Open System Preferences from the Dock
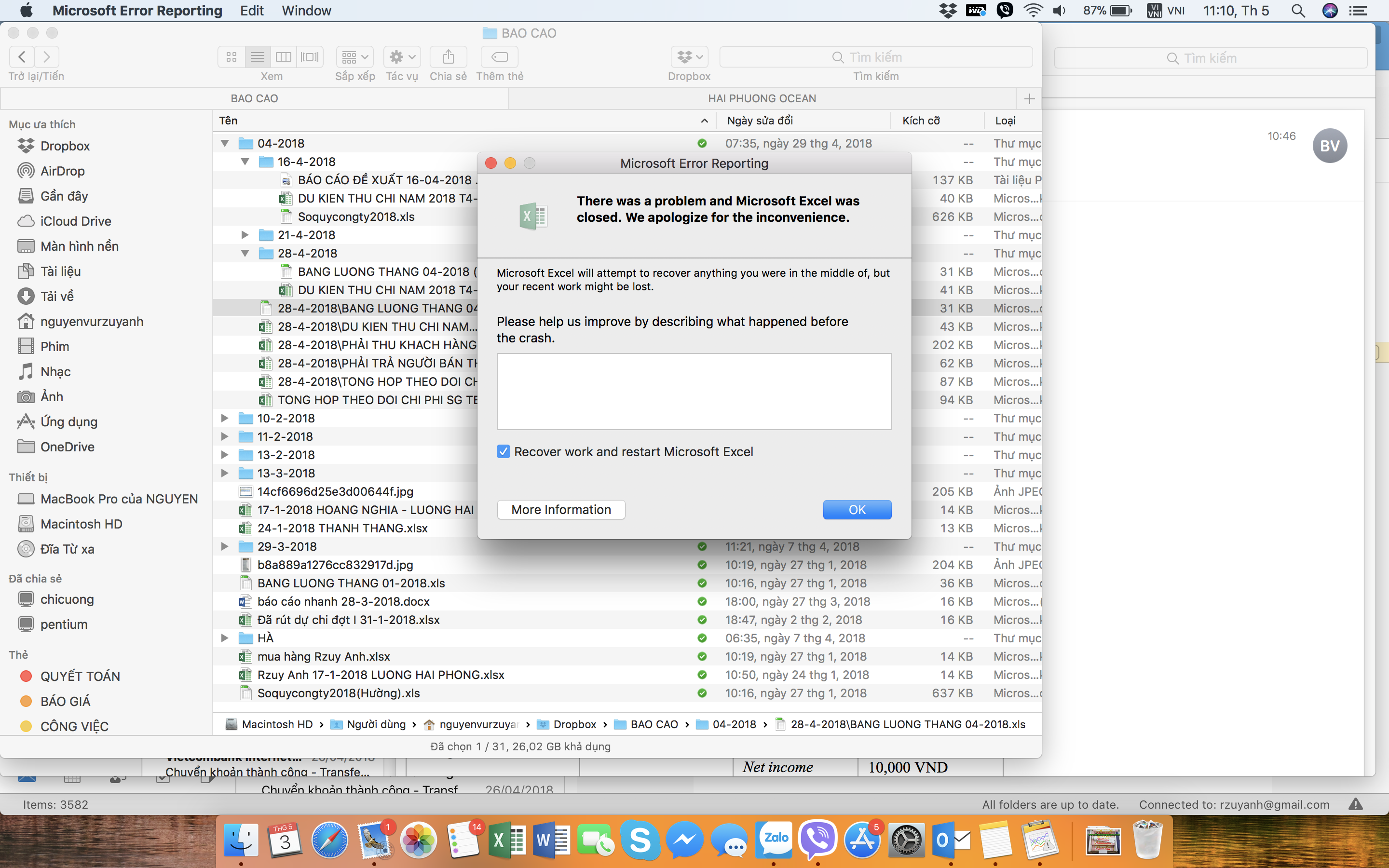The width and height of the screenshot is (1389, 868). tap(906, 840)
